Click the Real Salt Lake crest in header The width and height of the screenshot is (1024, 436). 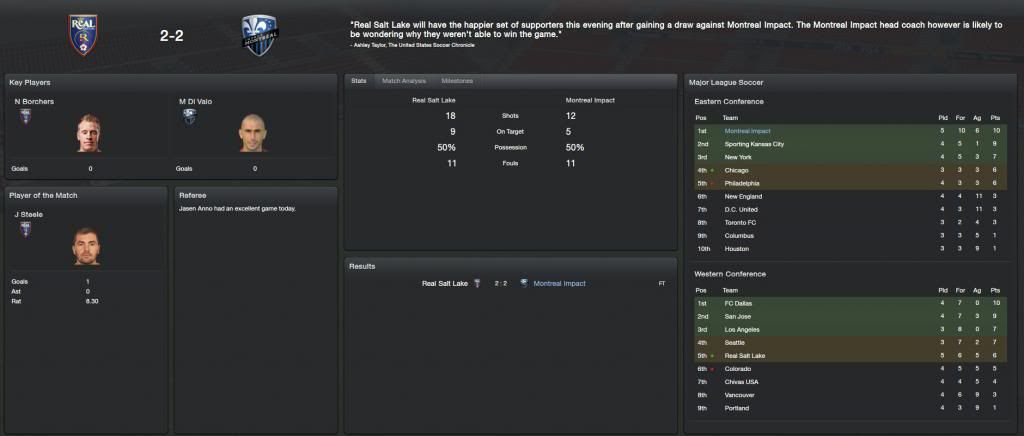point(83,34)
